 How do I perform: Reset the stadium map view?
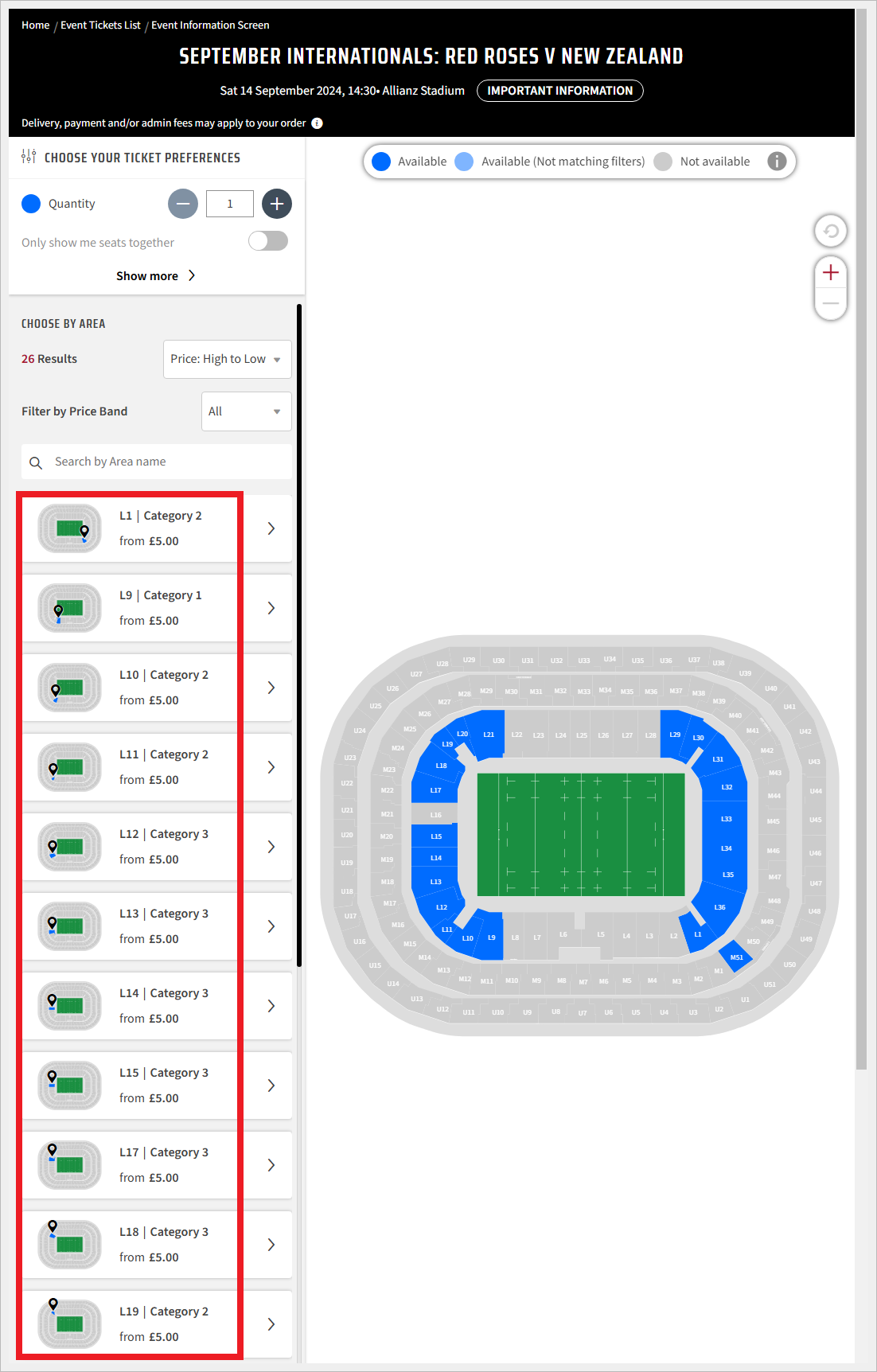[830, 231]
